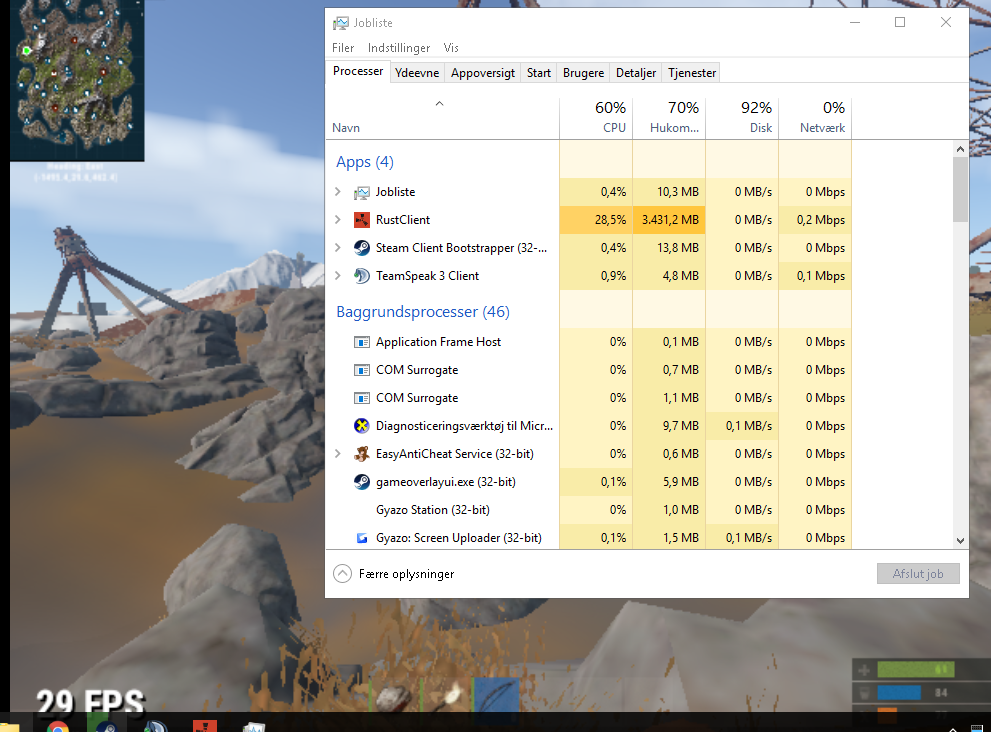The width and height of the screenshot is (991, 732).
Task: Open the Vis menu
Action: (451, 48)
